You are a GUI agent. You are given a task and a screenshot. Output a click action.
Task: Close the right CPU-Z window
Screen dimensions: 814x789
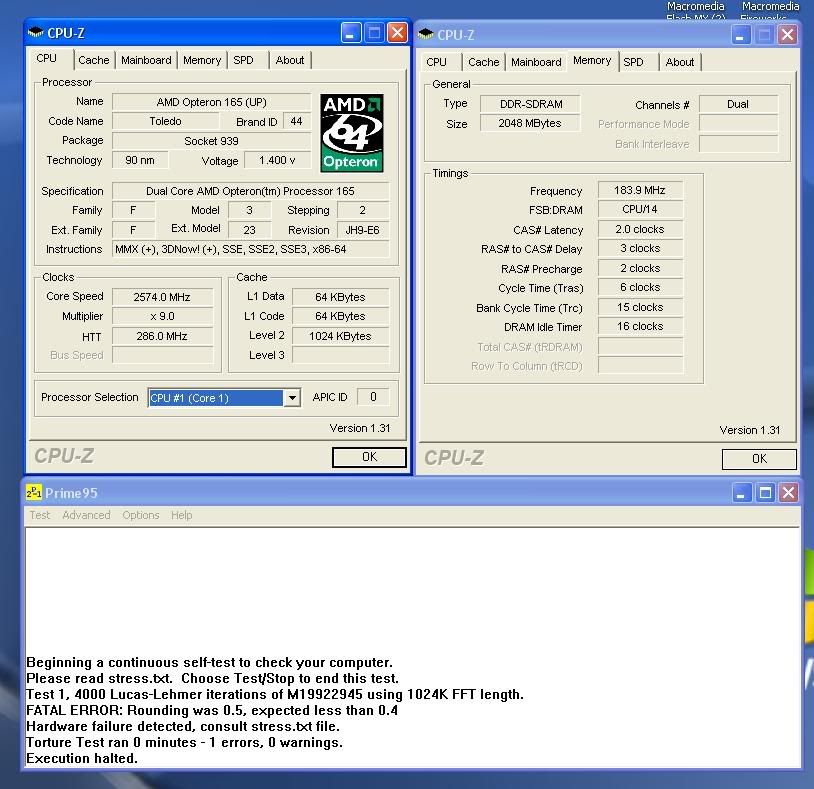[x=787, y=35]
